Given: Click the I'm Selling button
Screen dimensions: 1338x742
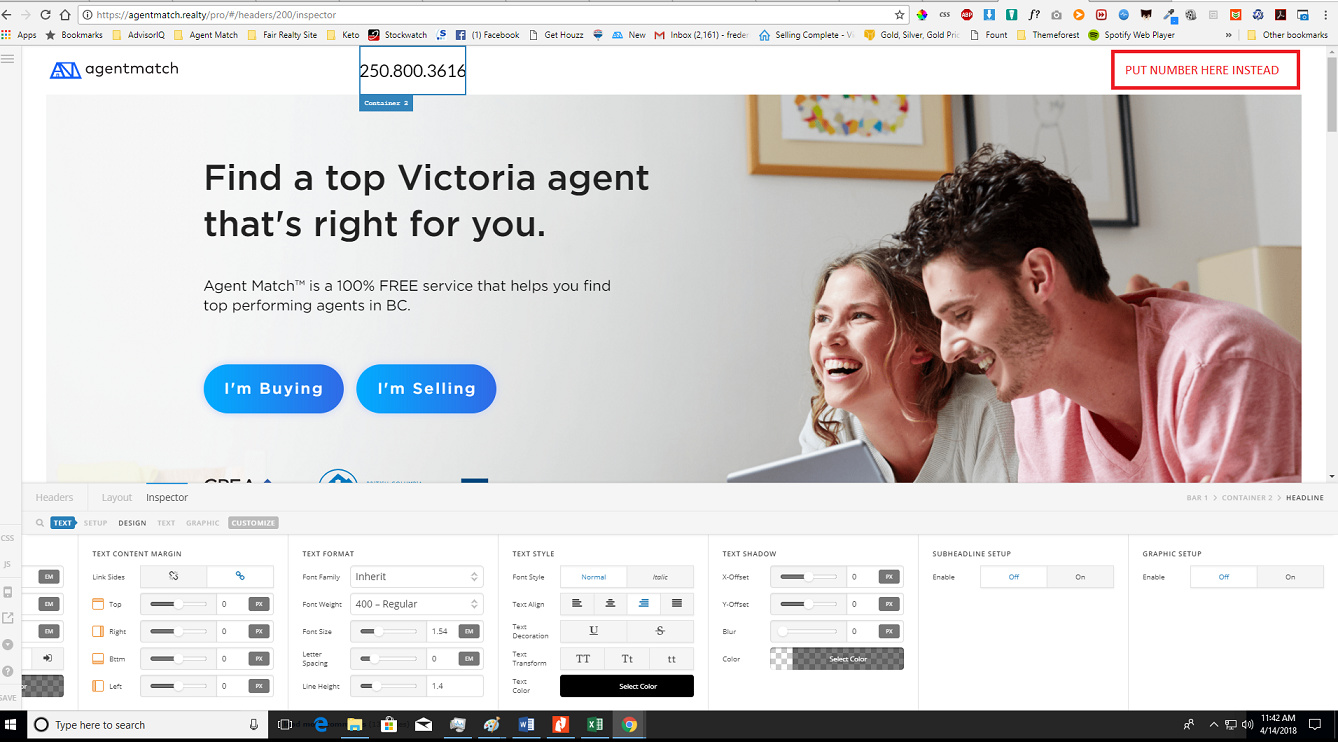Looking at the screenshot, I should pos(426,389).
